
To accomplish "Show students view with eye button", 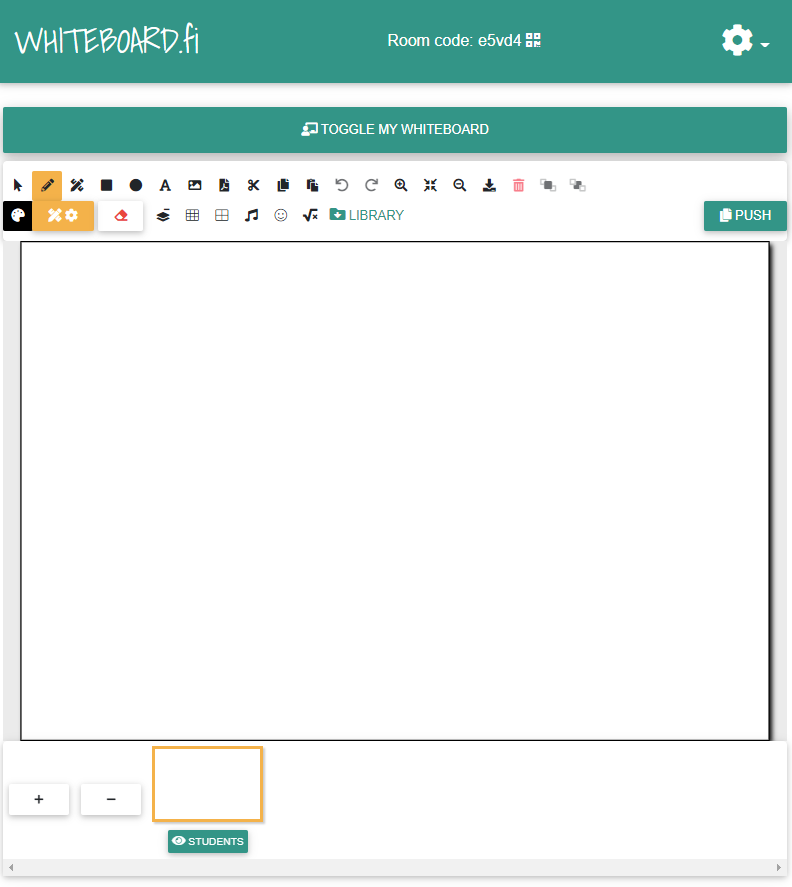I will (x=208, y=841).
